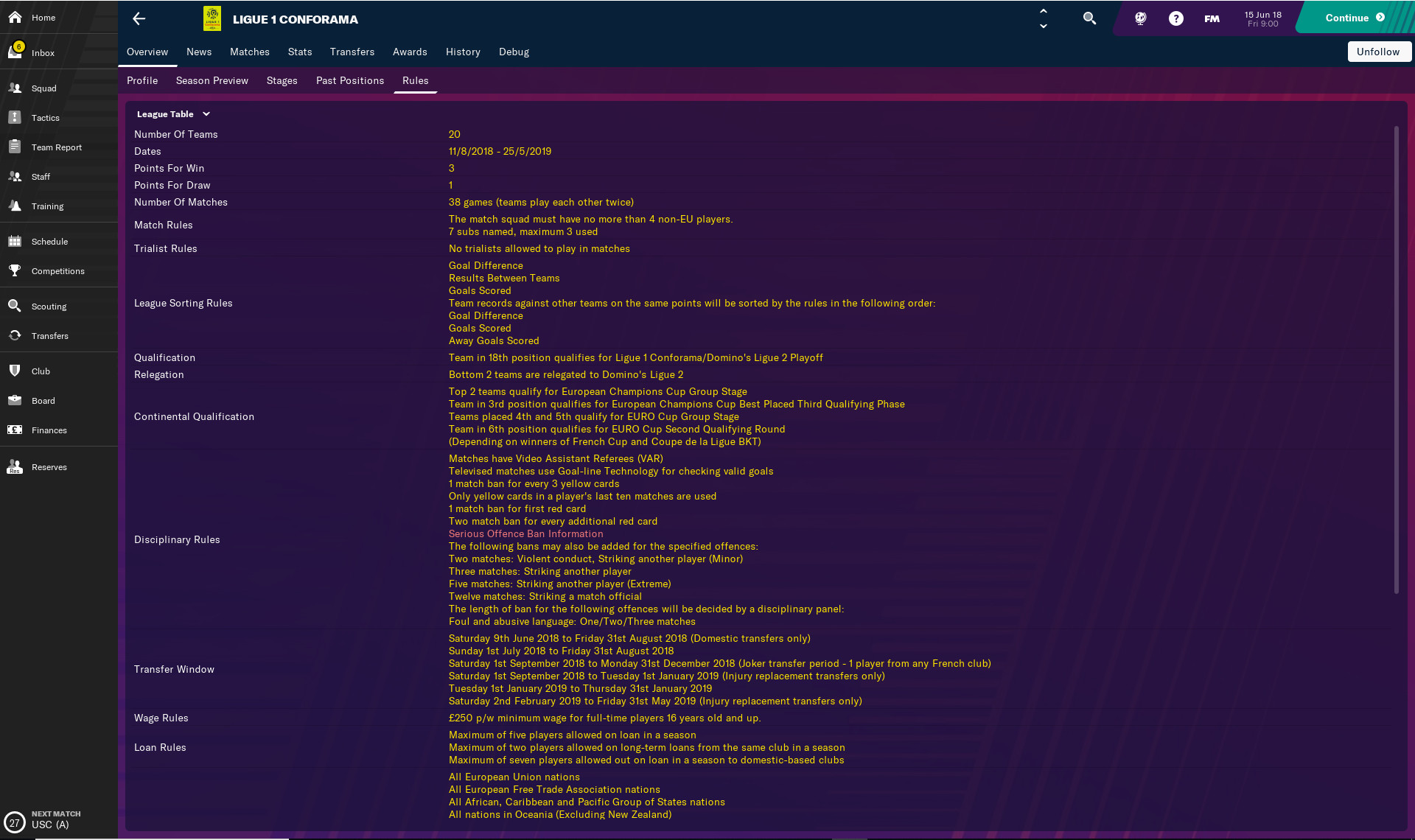The width and height of the screenshot is (1415, 840).
Task: Click the Ligue 1 Conforama competition logo
Action: [212, 18]
